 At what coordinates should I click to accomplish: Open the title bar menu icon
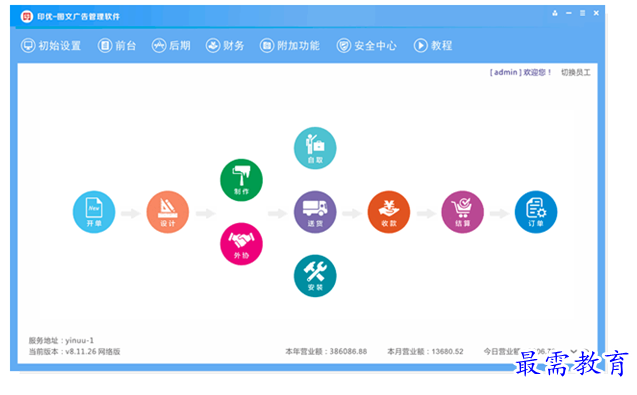click(x=582, y=13)
